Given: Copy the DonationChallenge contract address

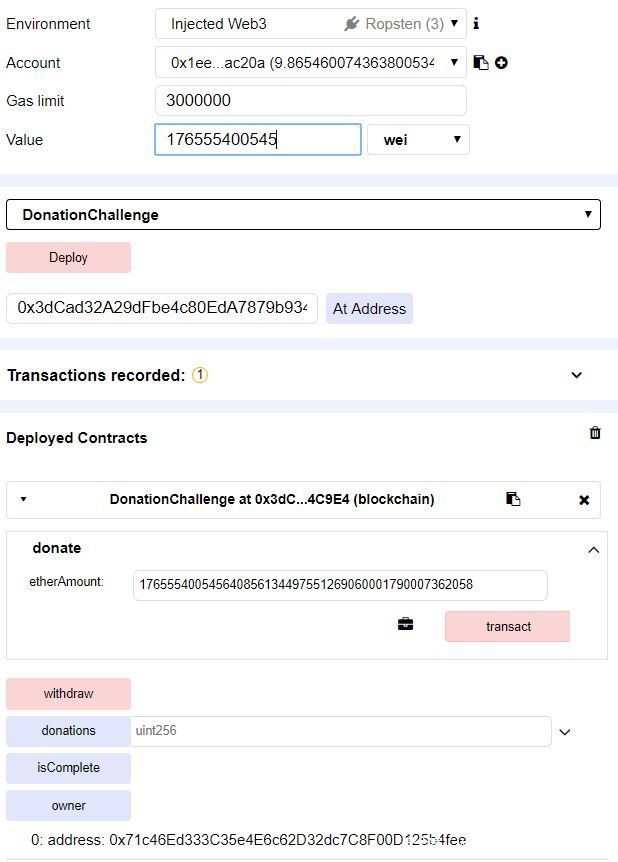Looking at the screenshot, I should (513, 499).
